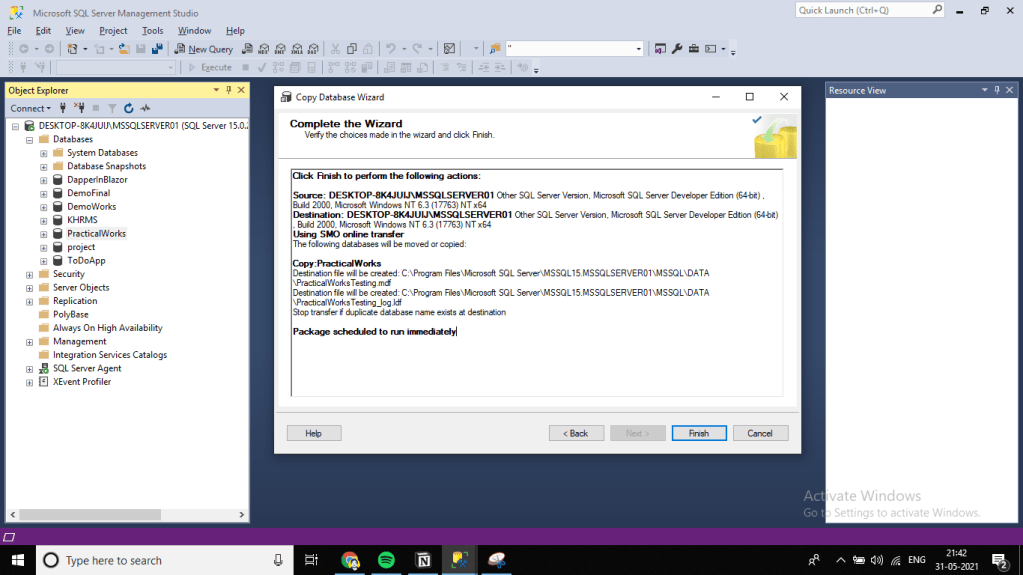
Task: Click the Refresh icon in Object Explorer
Action: pos(129,108)
